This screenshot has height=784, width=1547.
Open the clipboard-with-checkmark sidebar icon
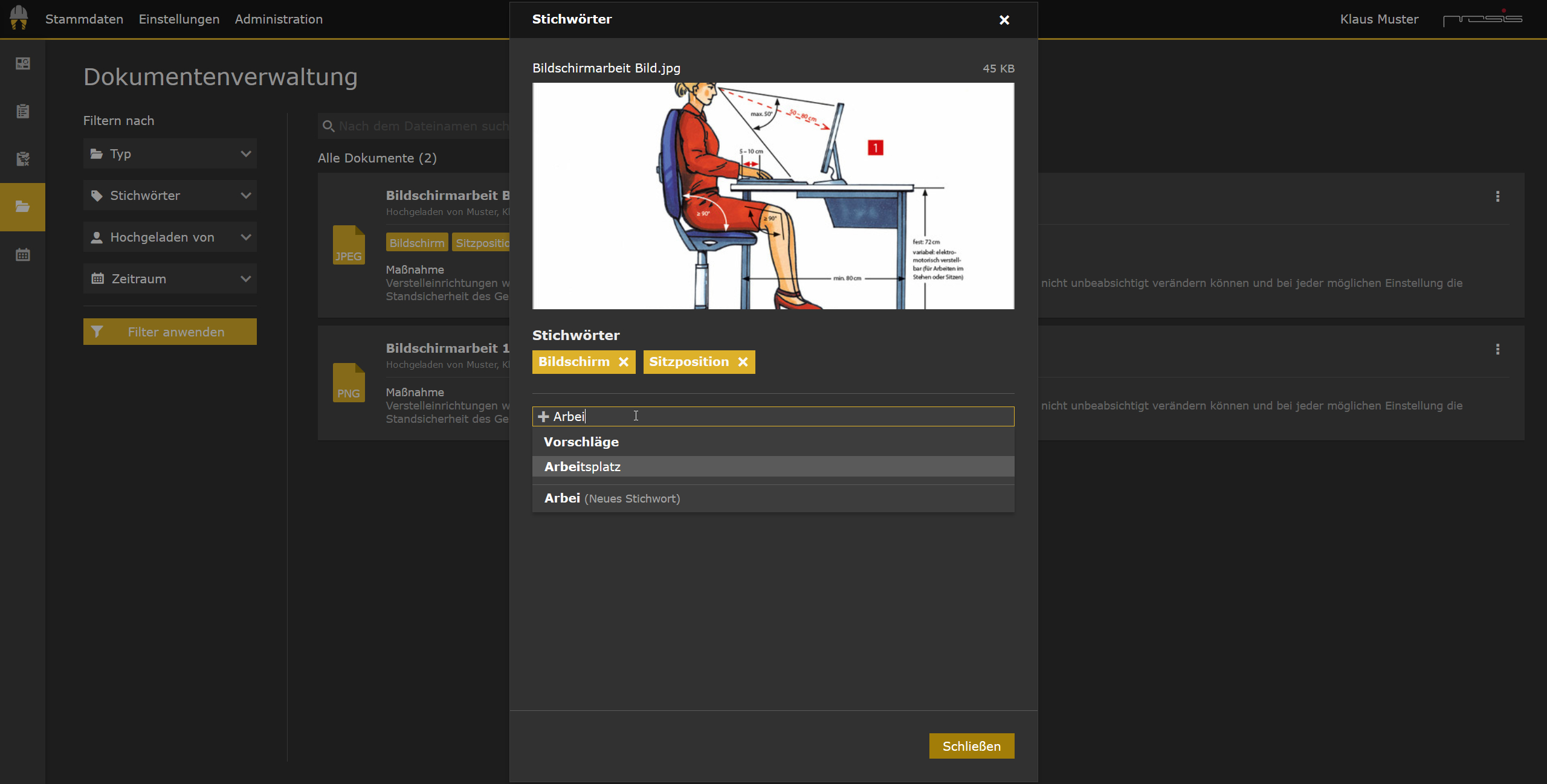22,159
